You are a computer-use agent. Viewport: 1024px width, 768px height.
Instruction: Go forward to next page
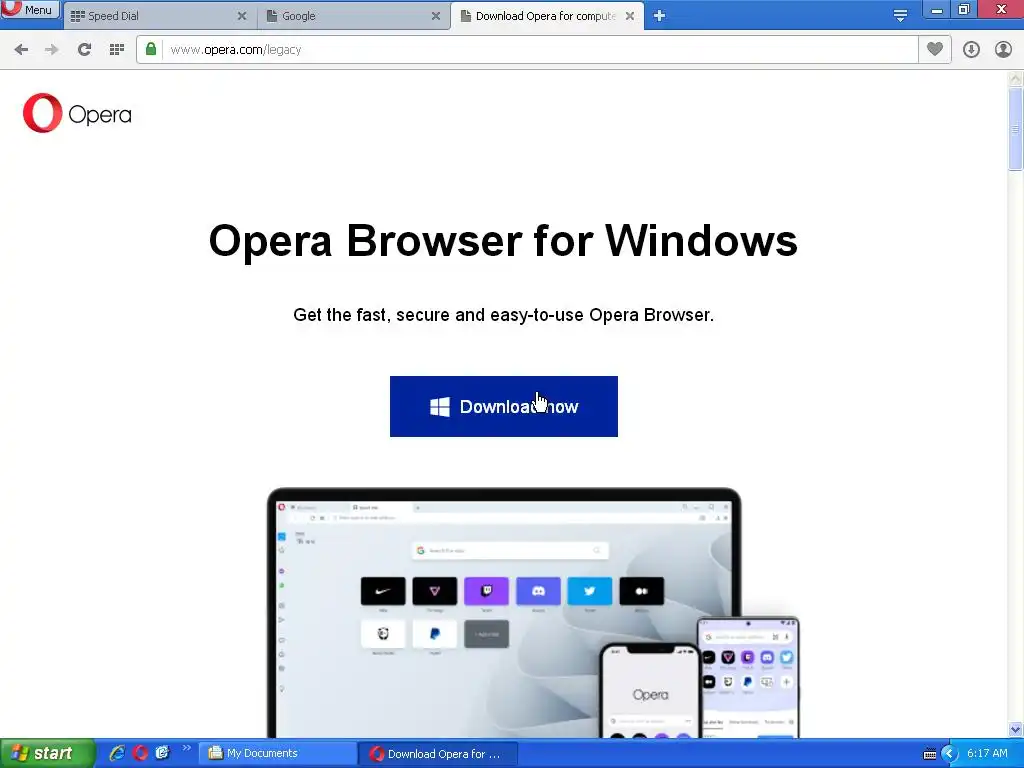52,50
